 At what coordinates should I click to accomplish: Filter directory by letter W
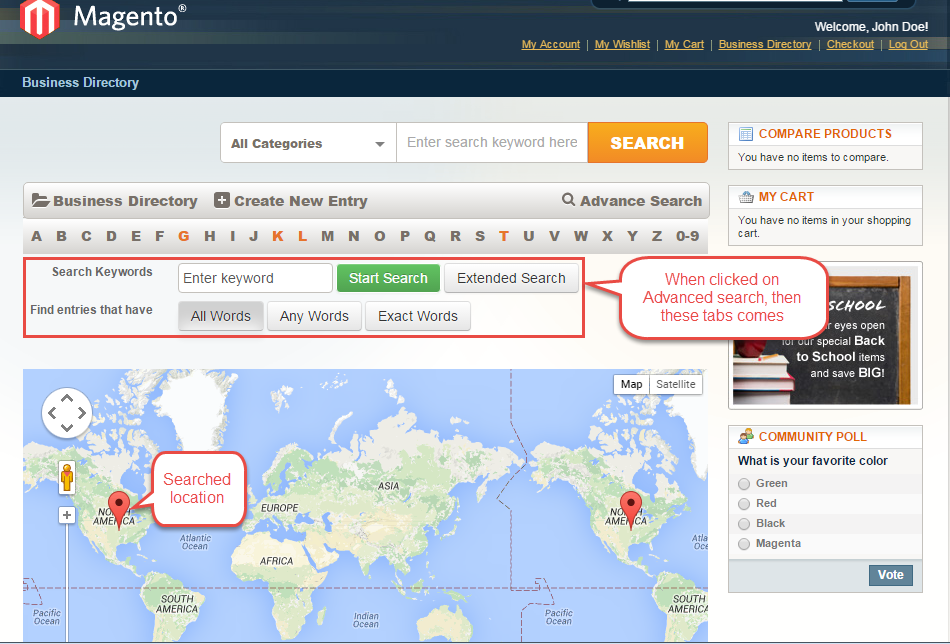pyautogui.click(x=580, y=236)
